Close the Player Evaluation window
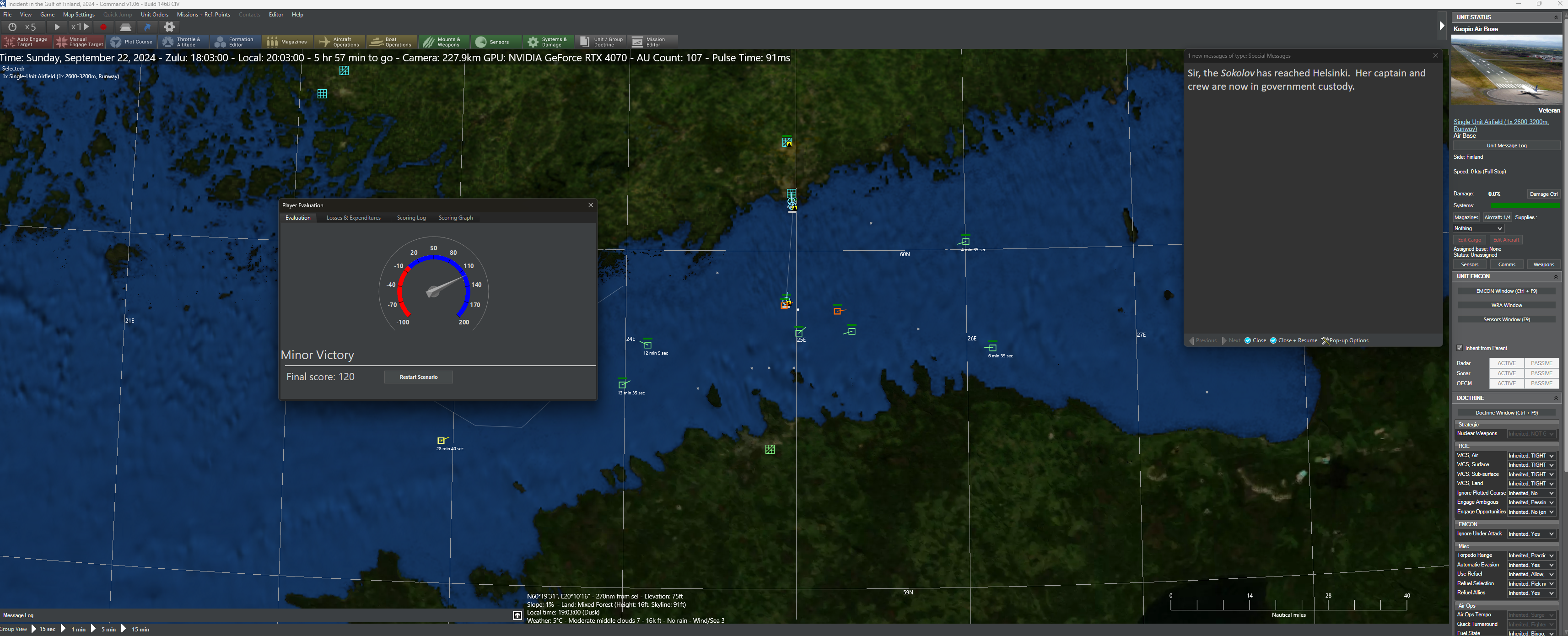This screenshot has height=636, width=1568. tap(590, 205)
